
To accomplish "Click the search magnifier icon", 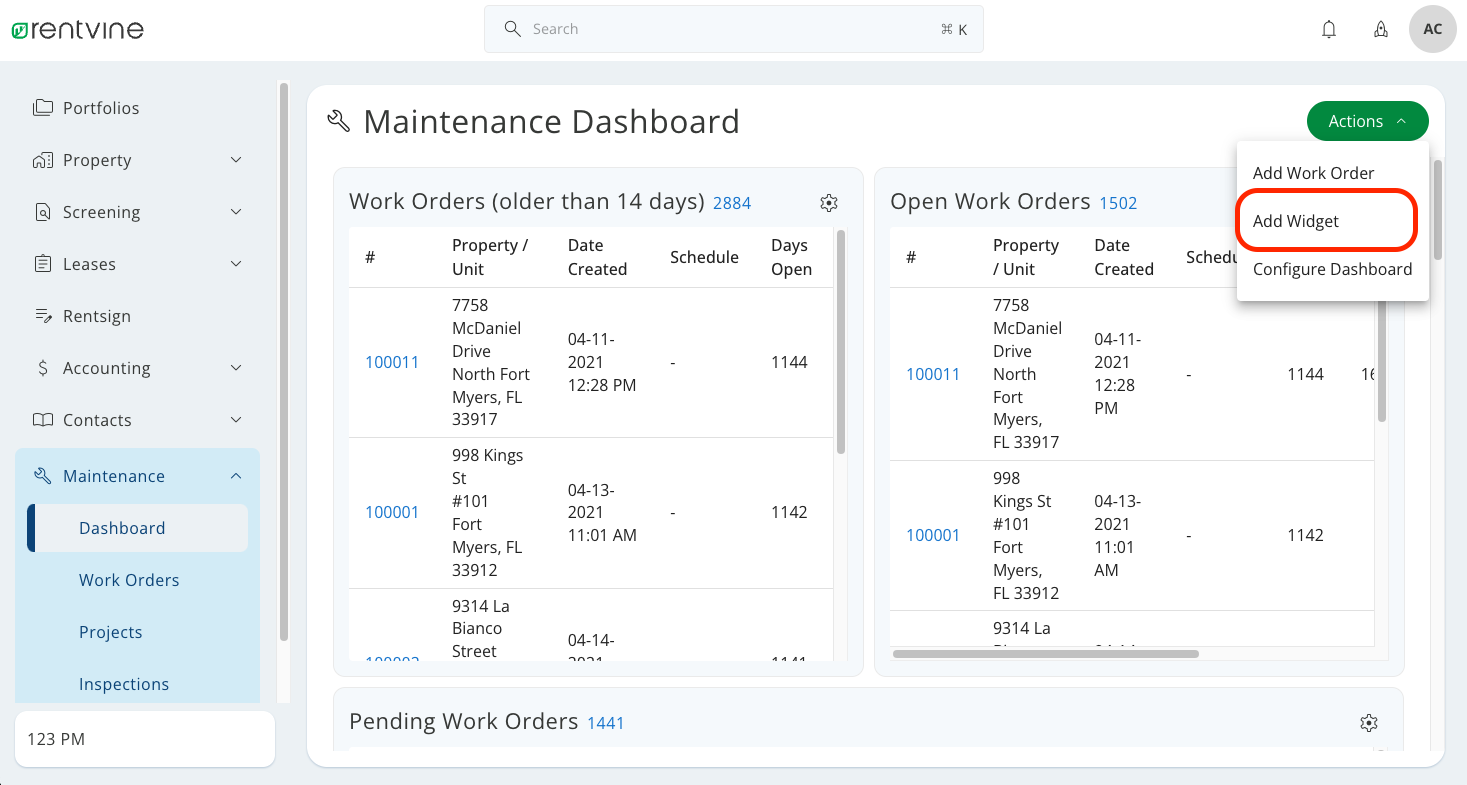I will click(512, 29).
